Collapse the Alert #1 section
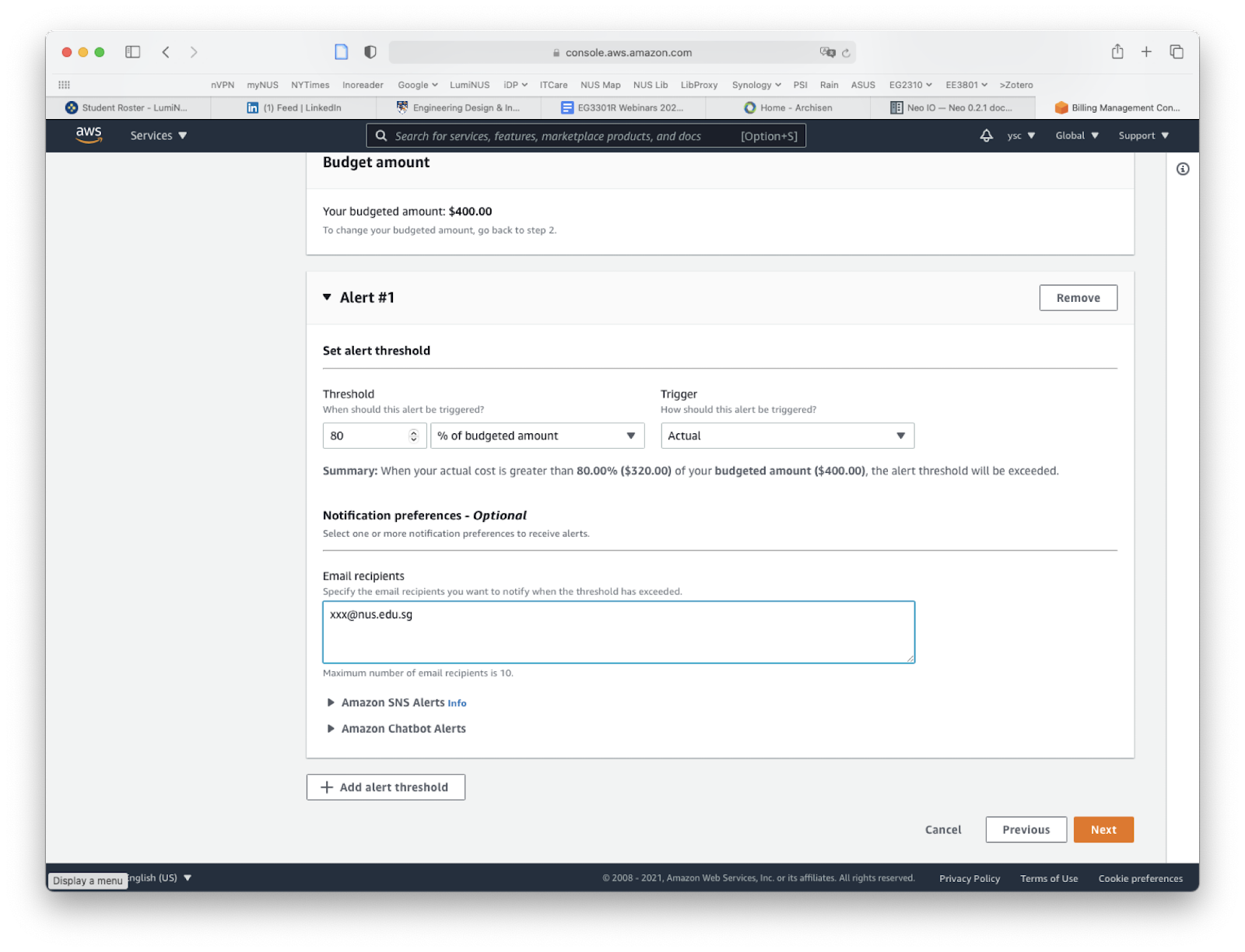The width and height of the screenshot is (1245, 952). [328, 297]
